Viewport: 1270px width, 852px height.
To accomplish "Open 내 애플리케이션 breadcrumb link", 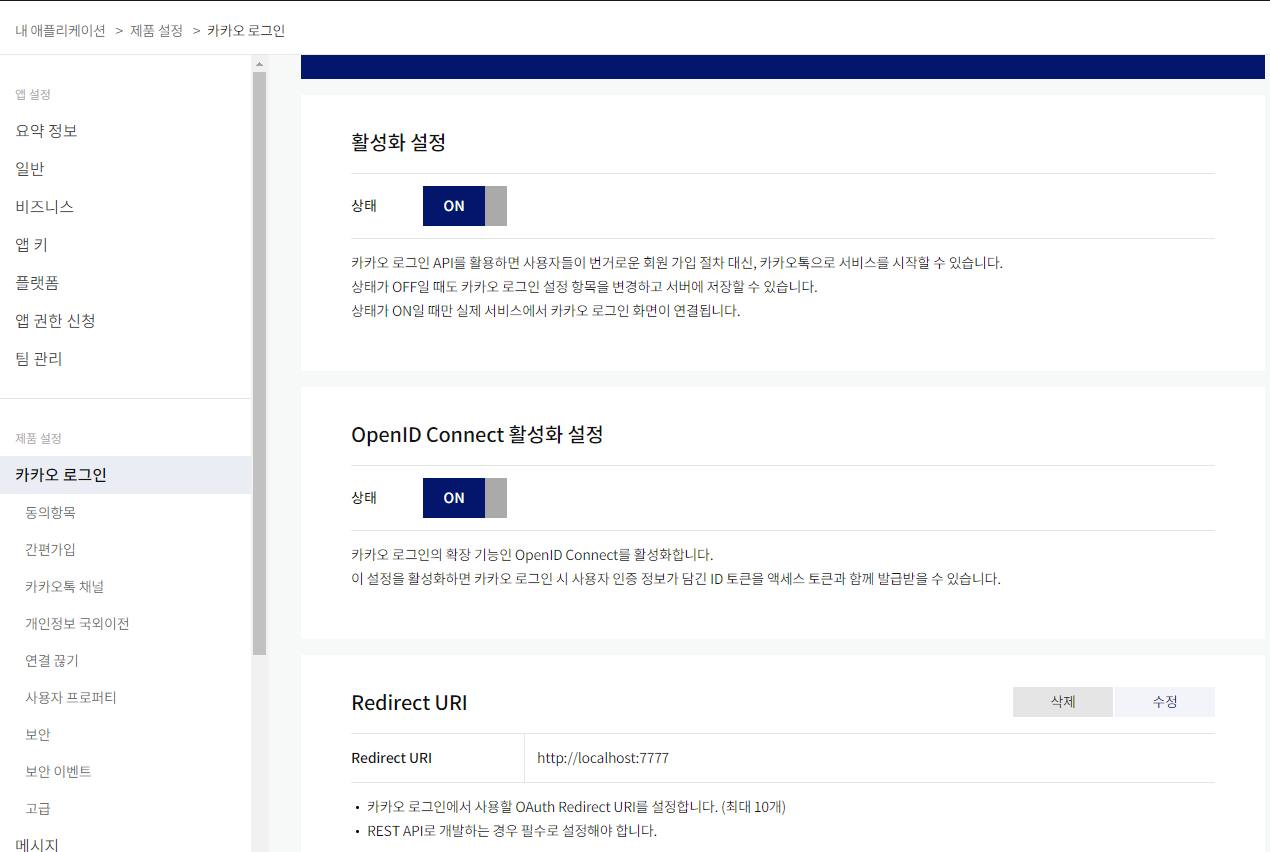I will tap(60, 31).
